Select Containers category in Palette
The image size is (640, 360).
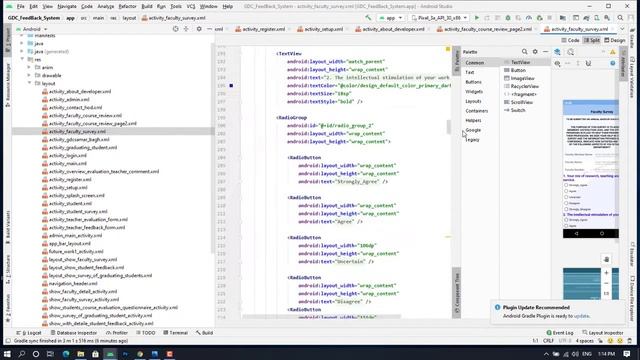pos(476,111)
